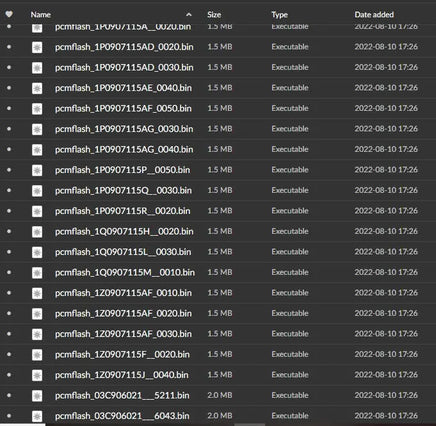Click file icon for pcmflash_1P0907115AD_0020.bin
The height and width of the screenshot is (426, 436).
pos(37,47)
